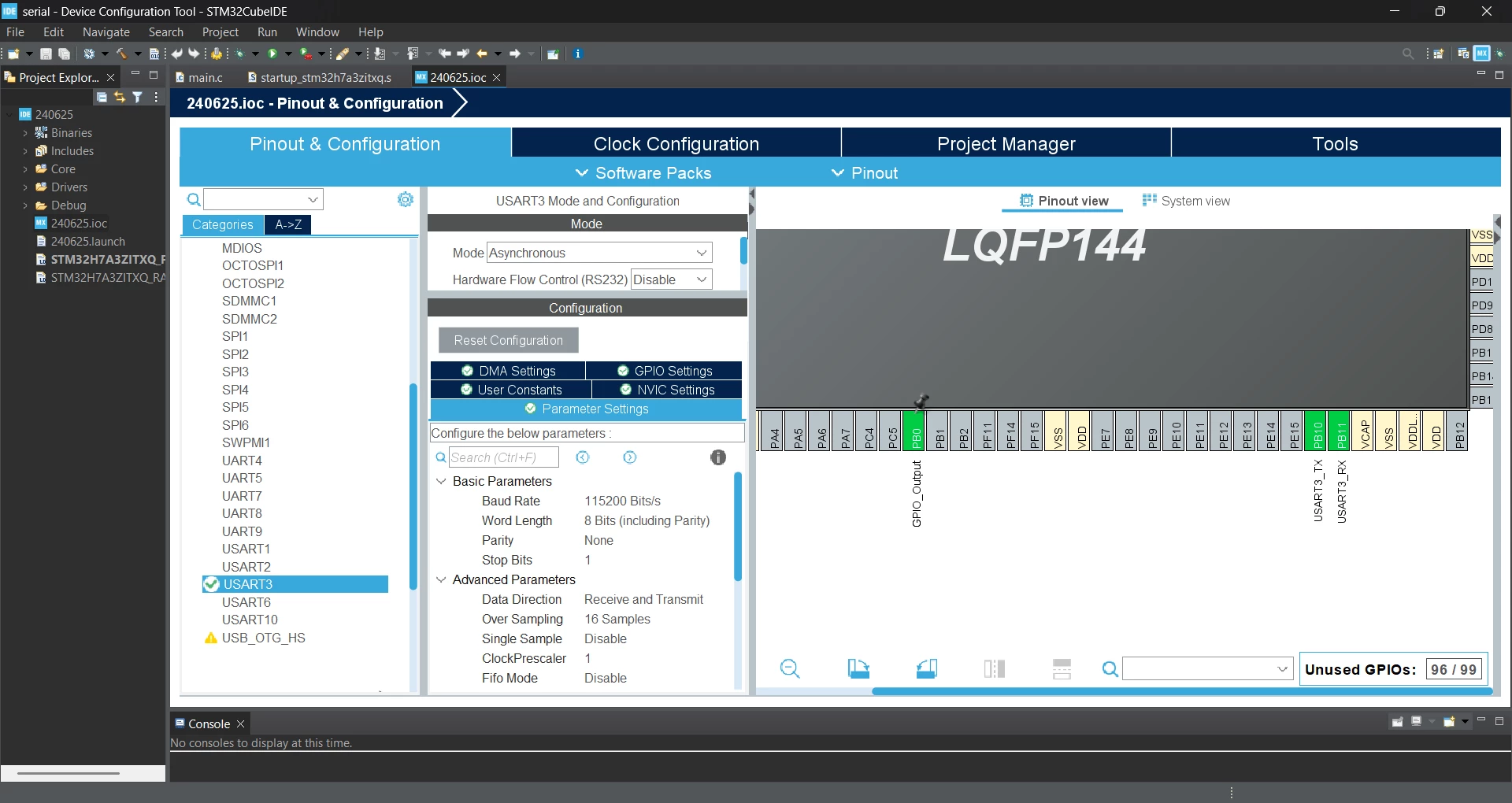Collapse the Basic Parameters section

[x=441, y=481]
